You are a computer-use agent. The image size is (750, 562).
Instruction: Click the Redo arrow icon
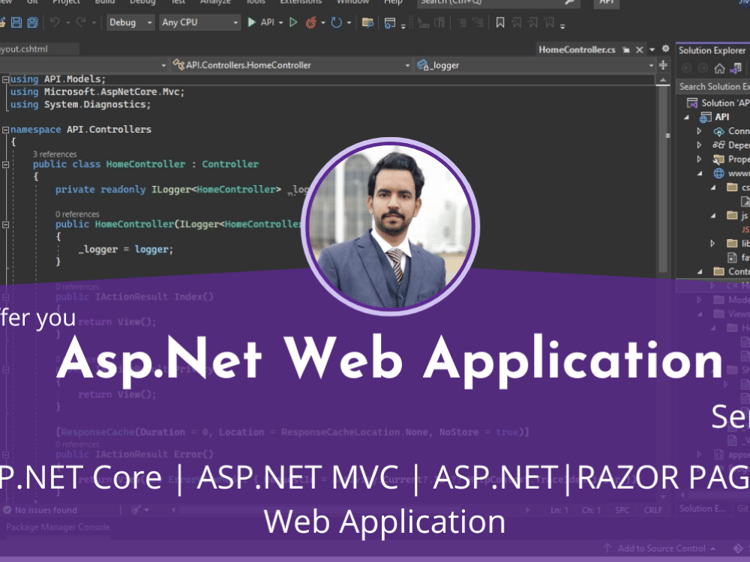81,22
